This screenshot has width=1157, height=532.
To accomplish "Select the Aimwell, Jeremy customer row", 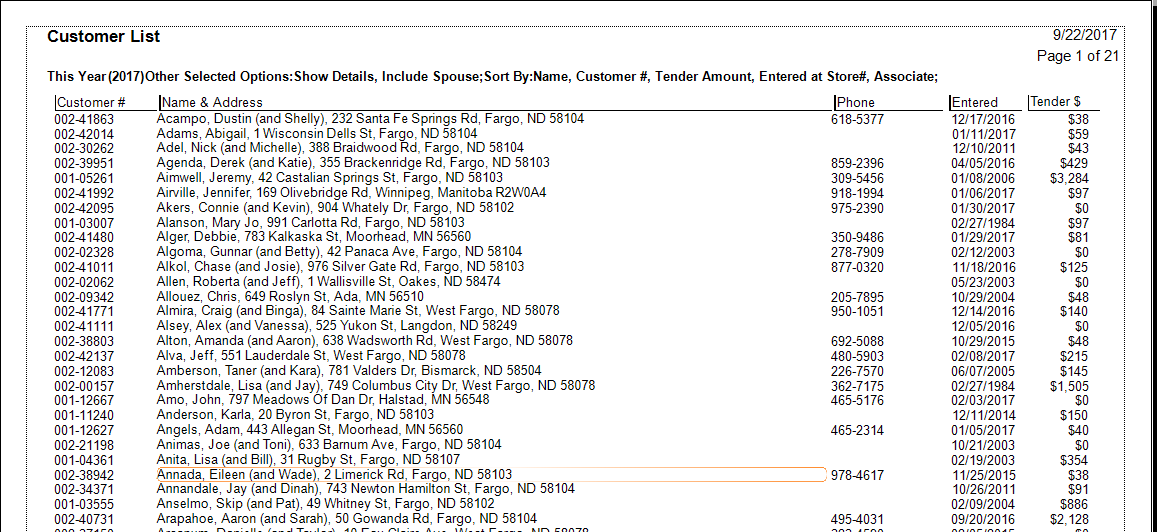I will pyautogui.click(x=330, y=178).
